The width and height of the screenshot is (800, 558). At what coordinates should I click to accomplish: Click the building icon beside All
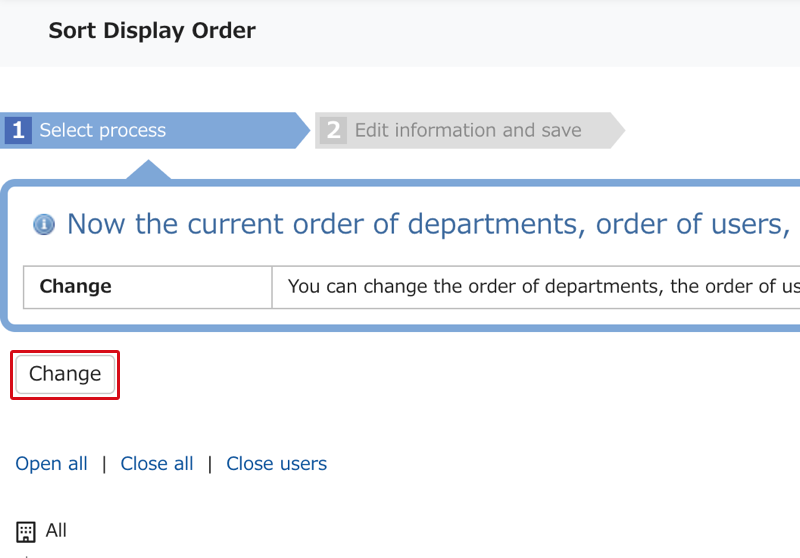(x=26, y=531)
